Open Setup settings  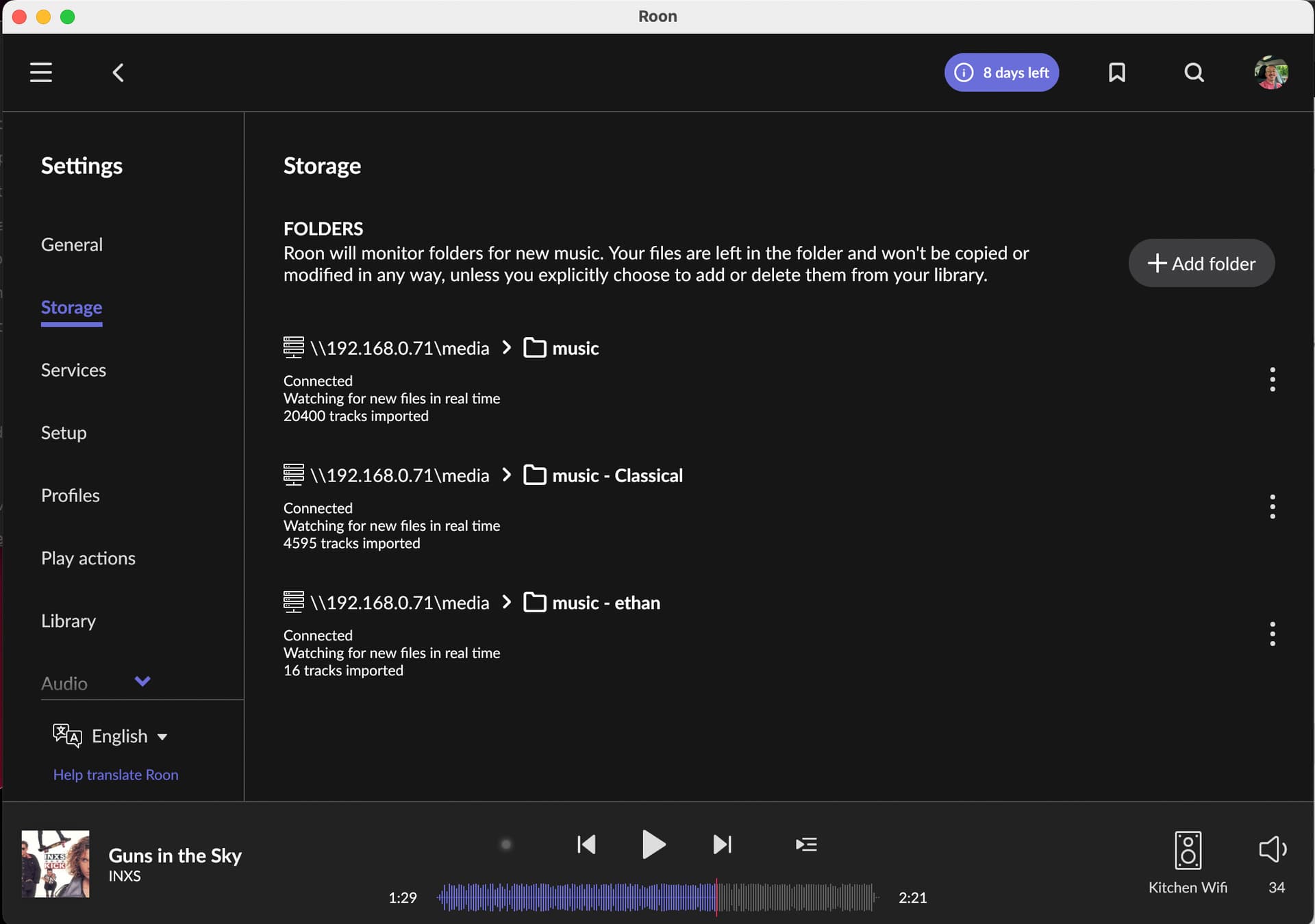(64, 433)
